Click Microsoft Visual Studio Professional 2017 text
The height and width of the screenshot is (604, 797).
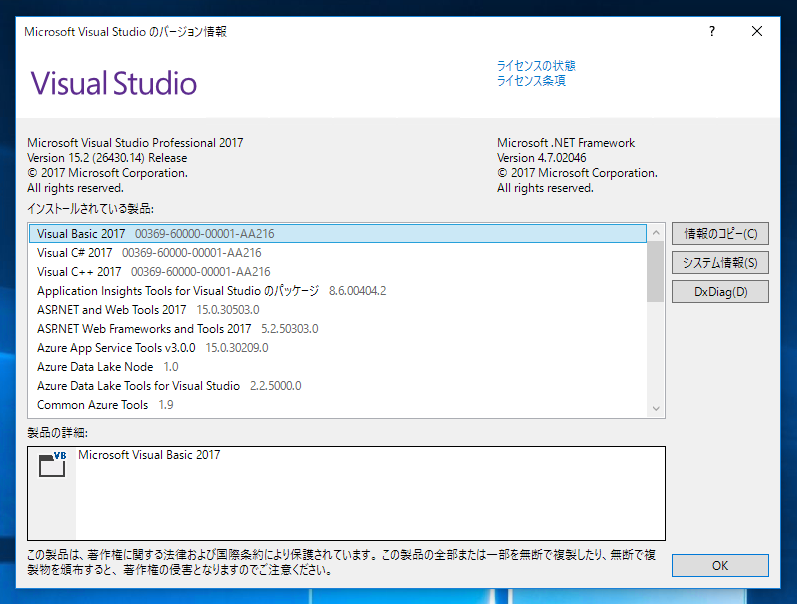click(135, 143)
